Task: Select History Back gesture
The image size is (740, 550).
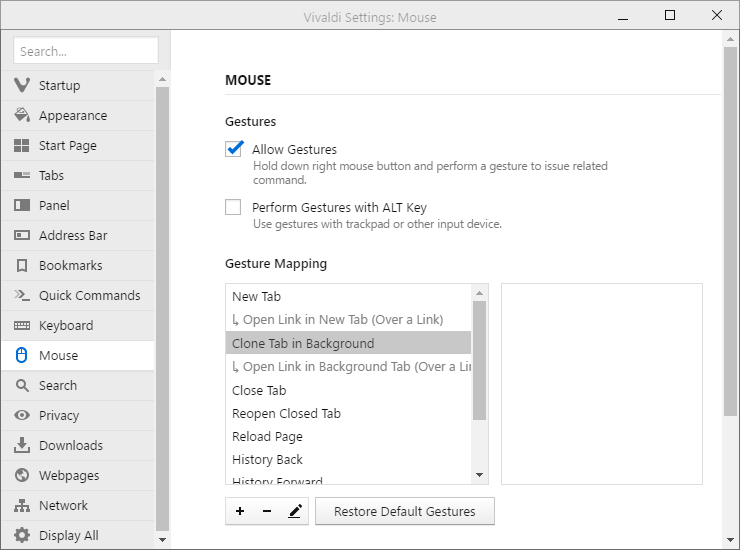Action: [x=348, y=460]
